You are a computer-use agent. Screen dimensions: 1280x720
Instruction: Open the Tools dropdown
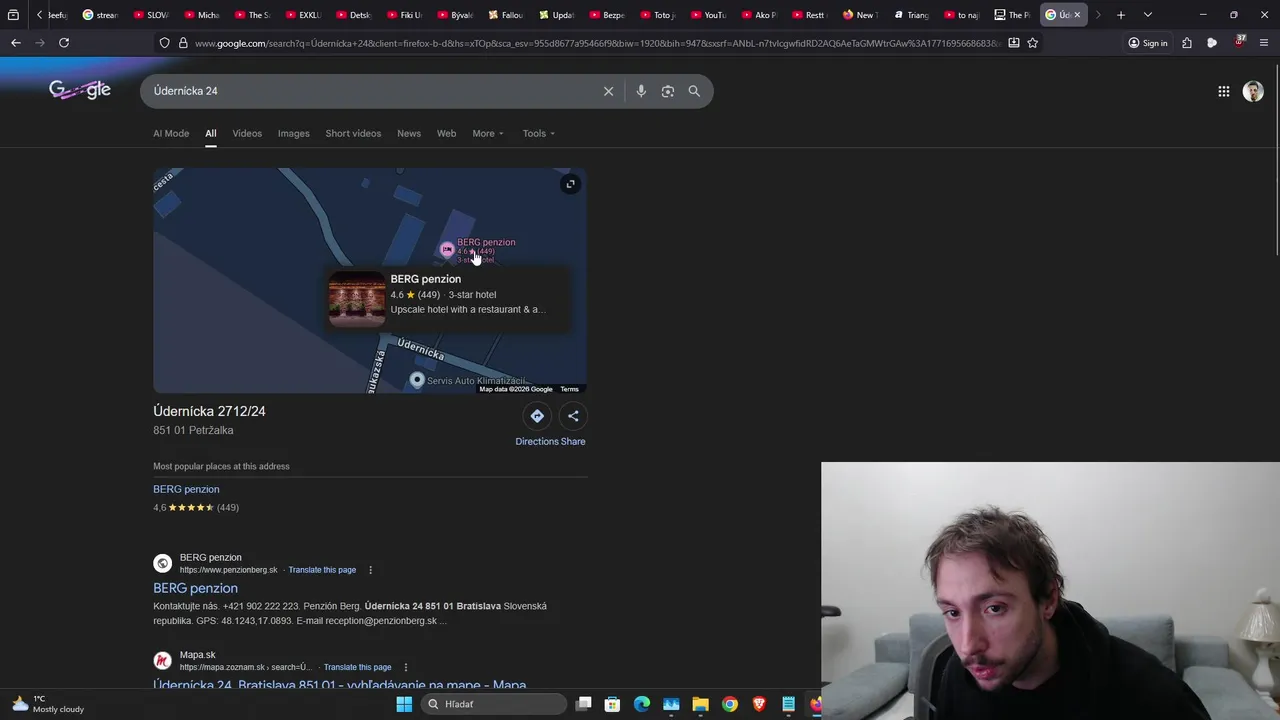pos(538,134)
